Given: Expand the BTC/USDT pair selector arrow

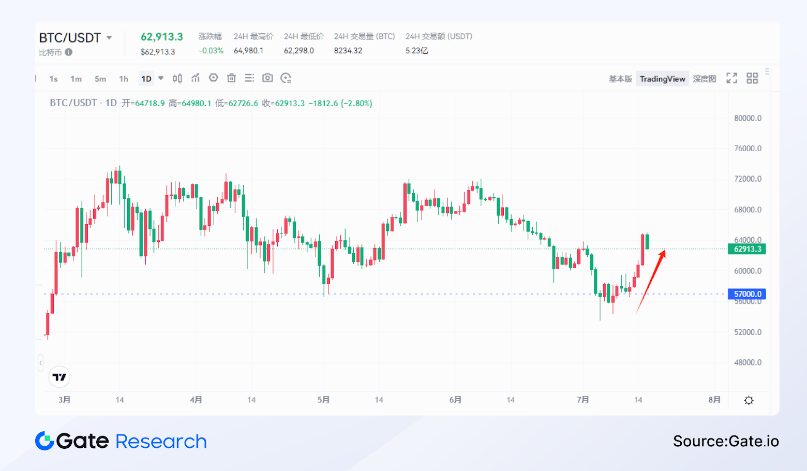Looking at the screenshot, I should (109, 37).
